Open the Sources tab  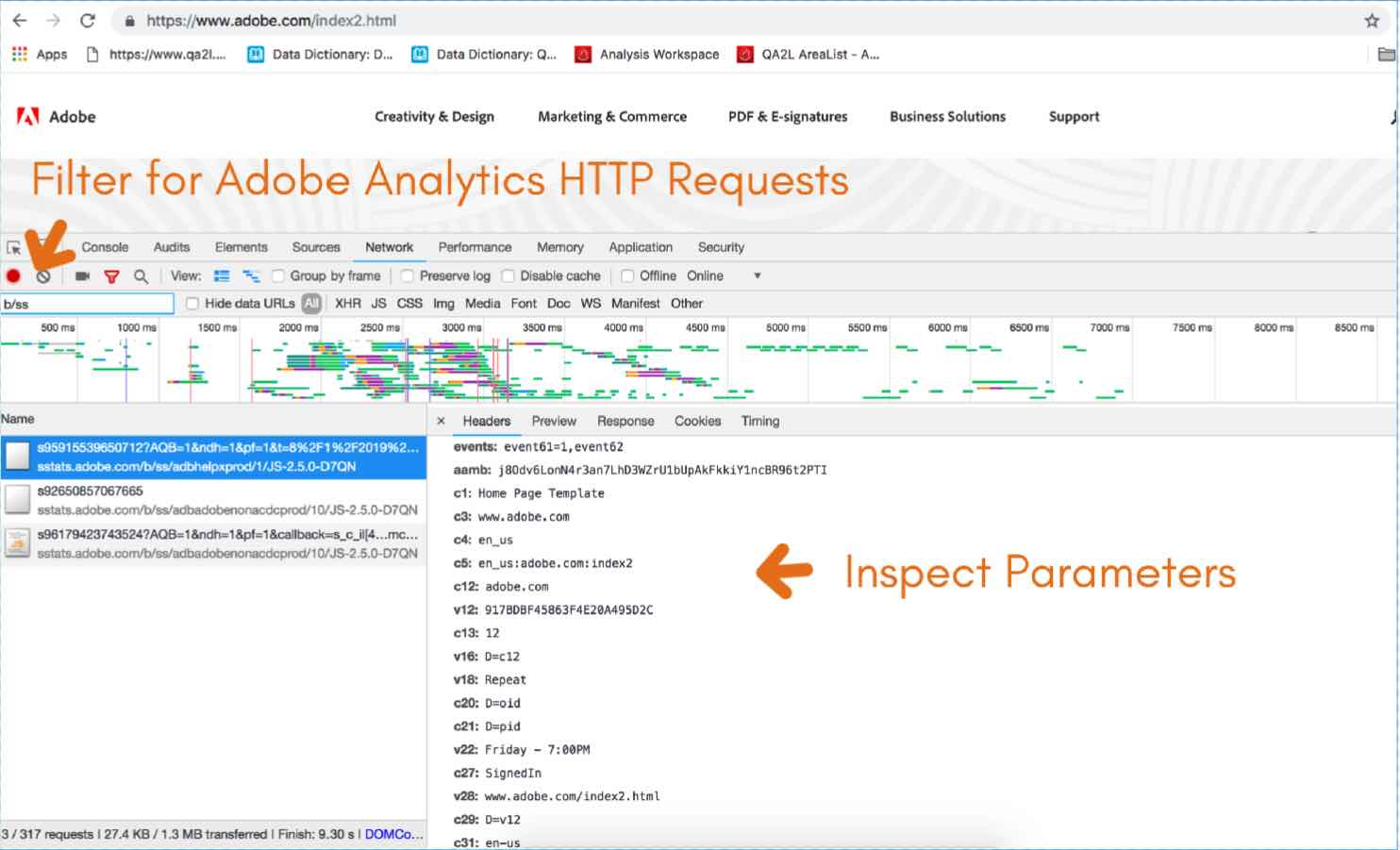(316, 247)
